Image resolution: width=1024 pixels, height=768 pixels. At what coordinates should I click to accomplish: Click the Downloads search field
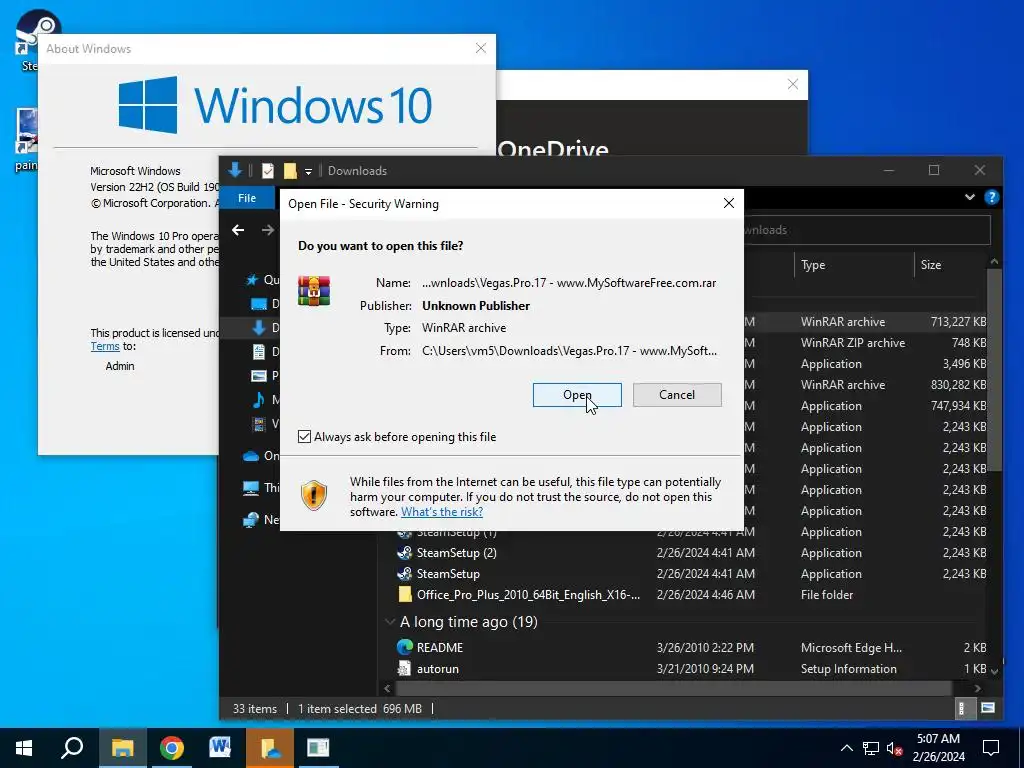pos(867,230)
